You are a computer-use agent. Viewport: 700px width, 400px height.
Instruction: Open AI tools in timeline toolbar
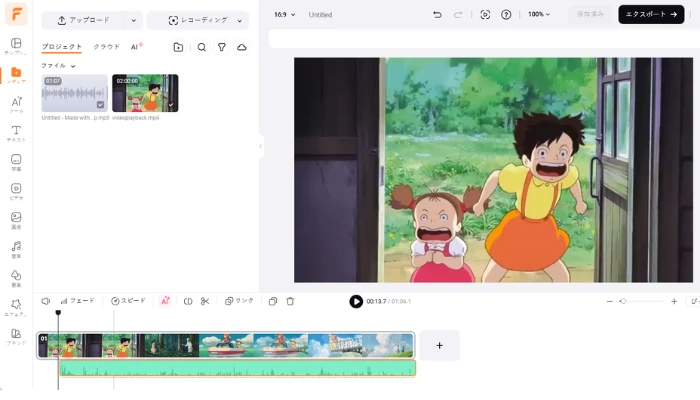[x=165, y=301]
